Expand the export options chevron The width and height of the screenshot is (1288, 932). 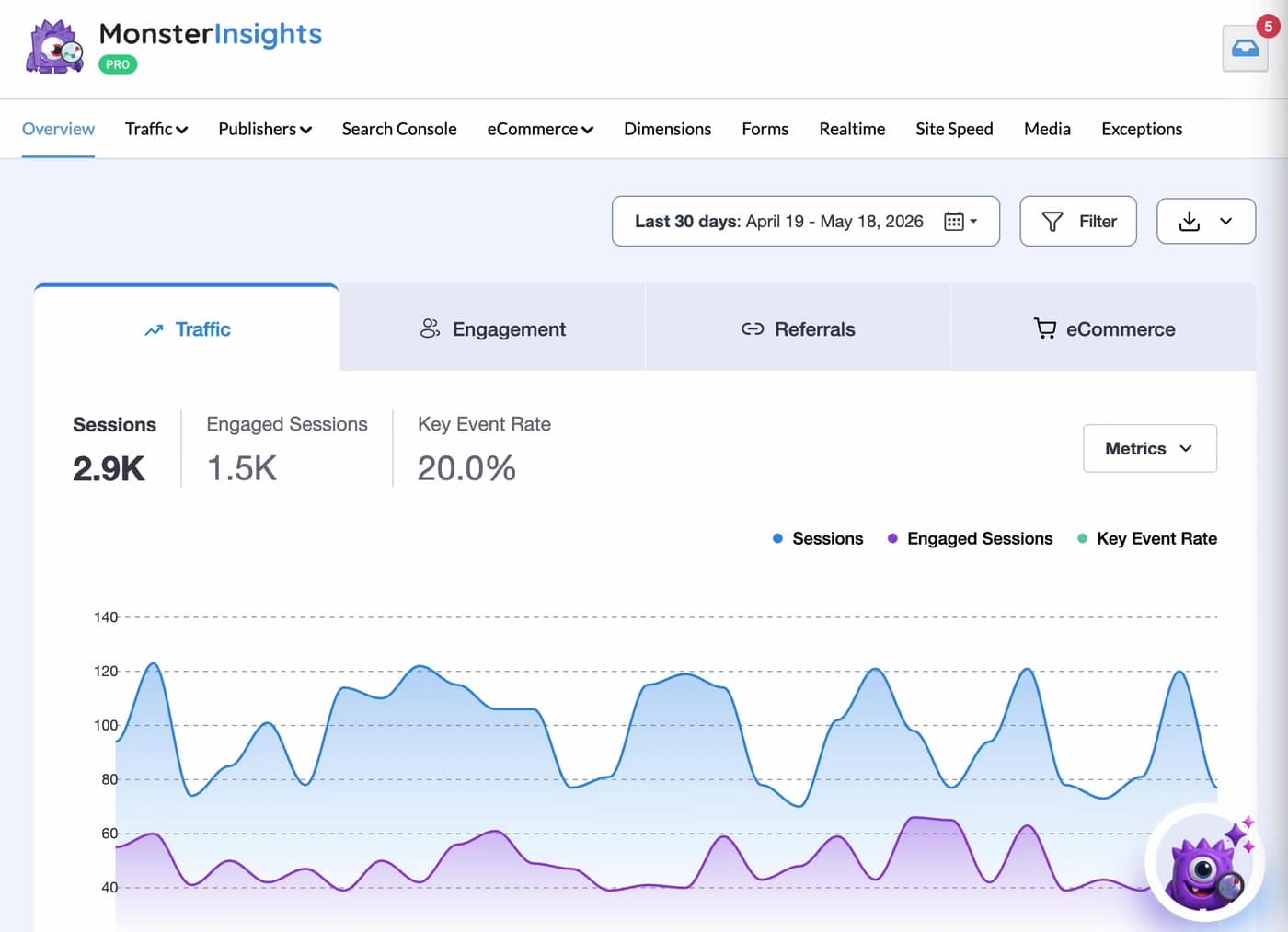[x=1226, y=221]
